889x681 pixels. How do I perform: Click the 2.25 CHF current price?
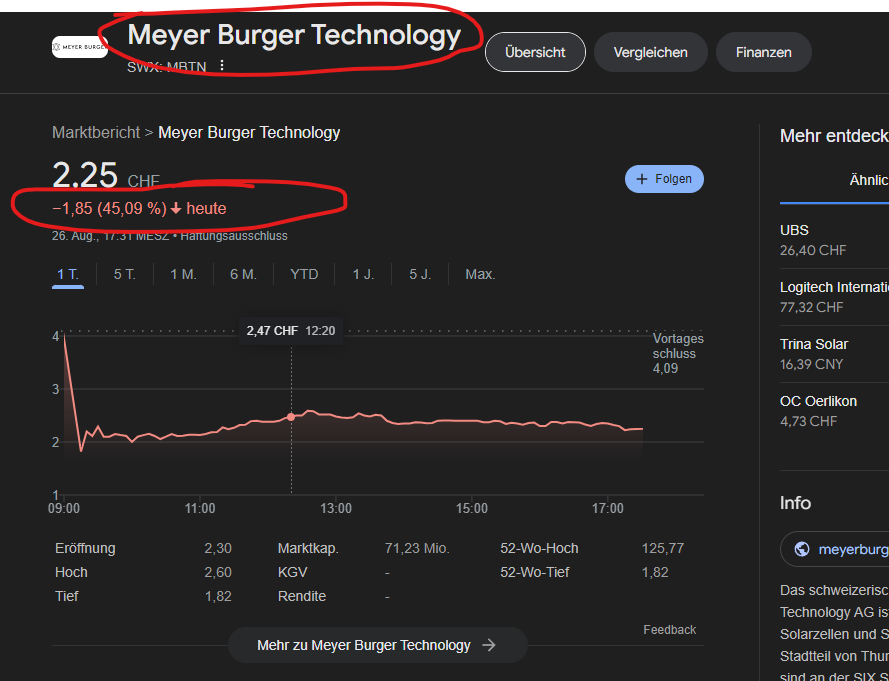[x=106, y=175]
